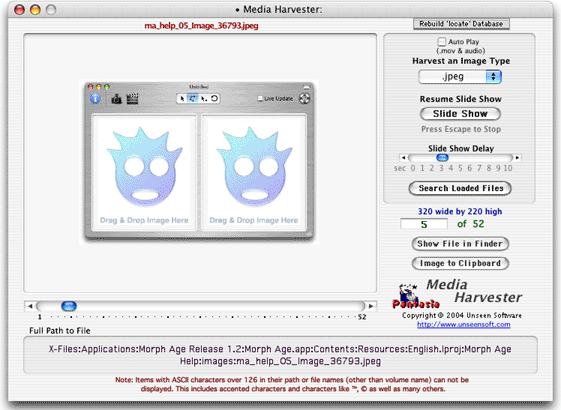
Task: Open the unseensoft.com link
Action: (464, 324)
